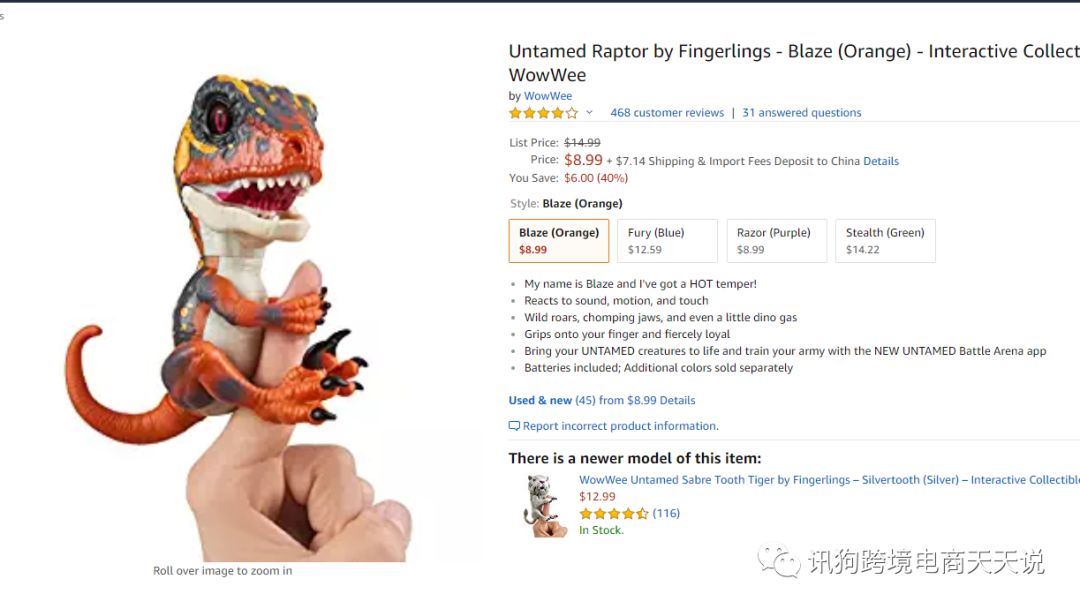
Task: Choose the Razor (Purple) style
Action: (x=776, y=241)
